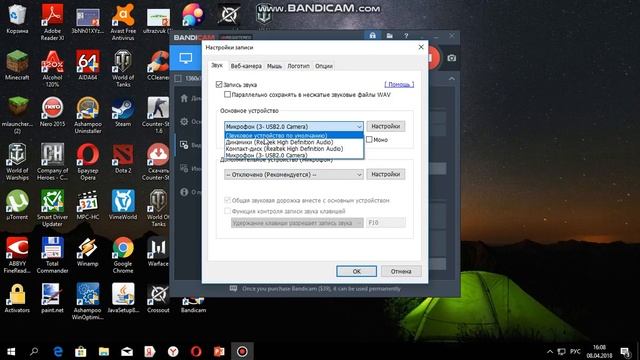Open Minecraft desktop icon
The height and width of the screenshot is (360, 640).
pyautogui.click(x=17, y=65)
